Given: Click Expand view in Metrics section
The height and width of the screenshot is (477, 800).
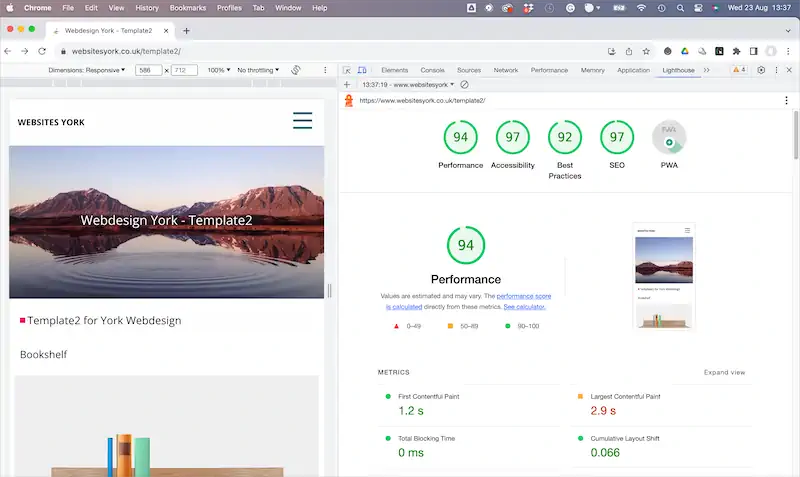Looking at the screenshot, I should tap(724, 372).
